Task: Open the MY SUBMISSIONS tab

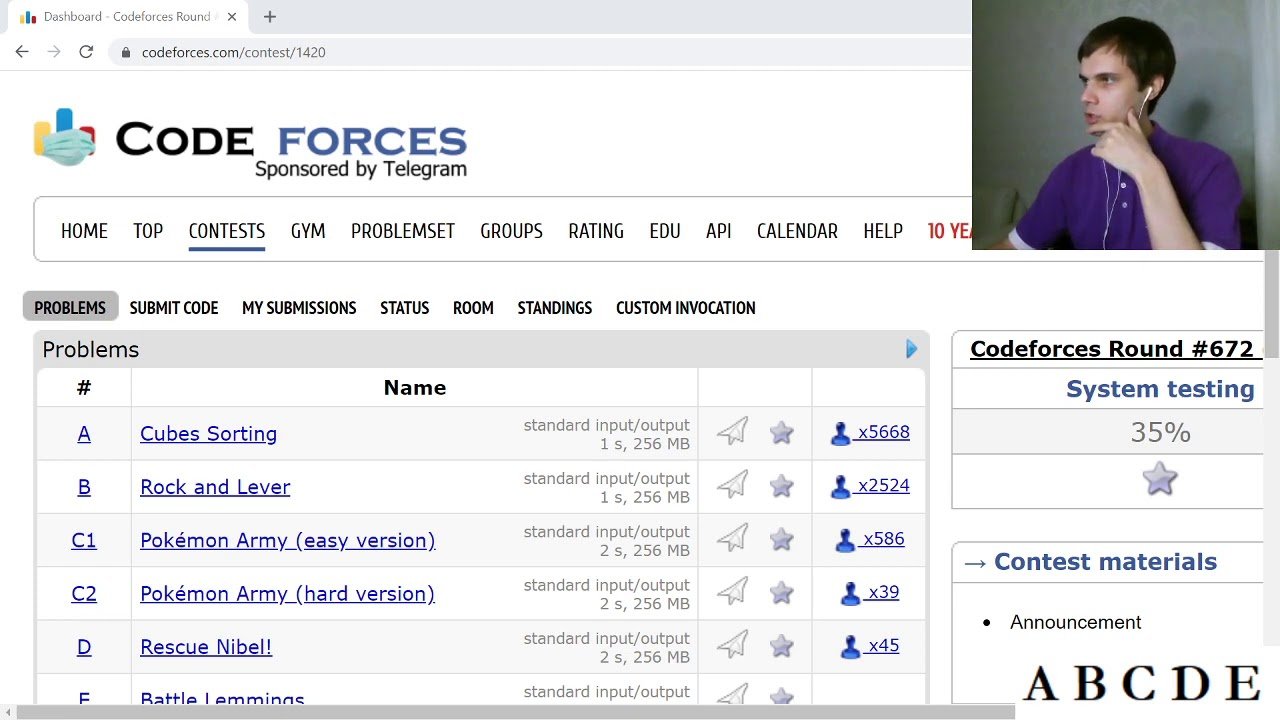Action: pyautogui.click(x=299, y=308)
